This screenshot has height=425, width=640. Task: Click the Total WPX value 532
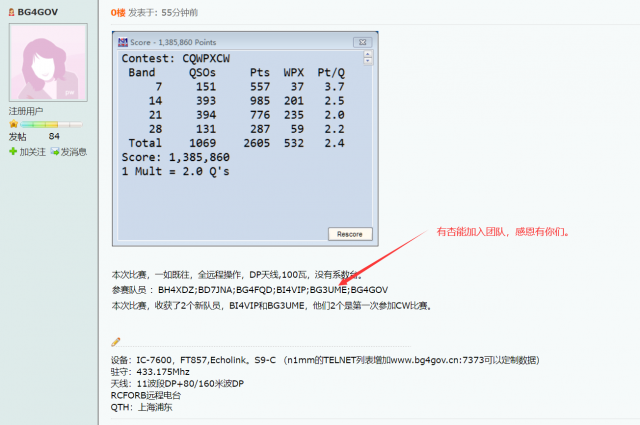coord(294,143)
